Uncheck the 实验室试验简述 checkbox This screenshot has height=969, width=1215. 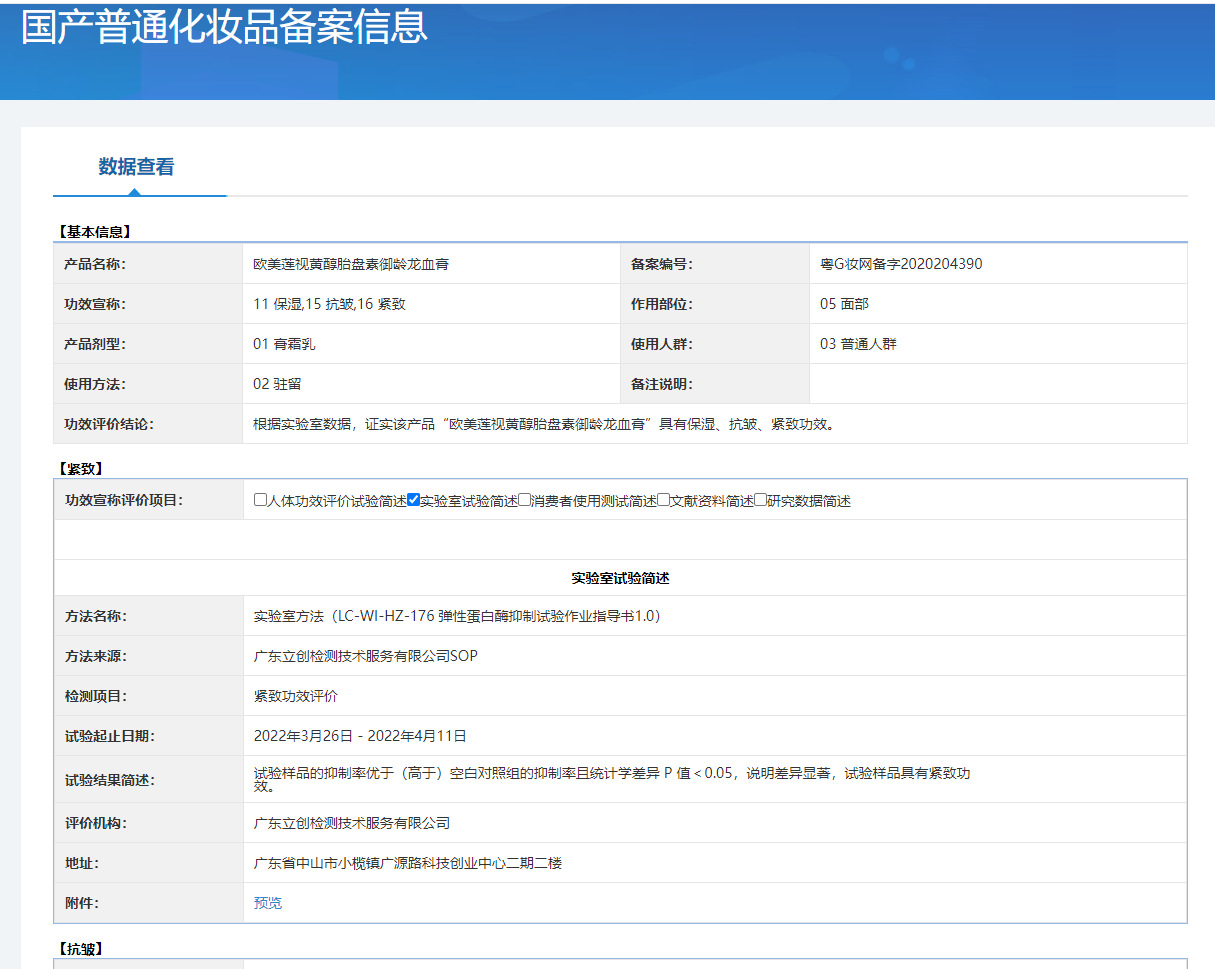tap(413, 500)
